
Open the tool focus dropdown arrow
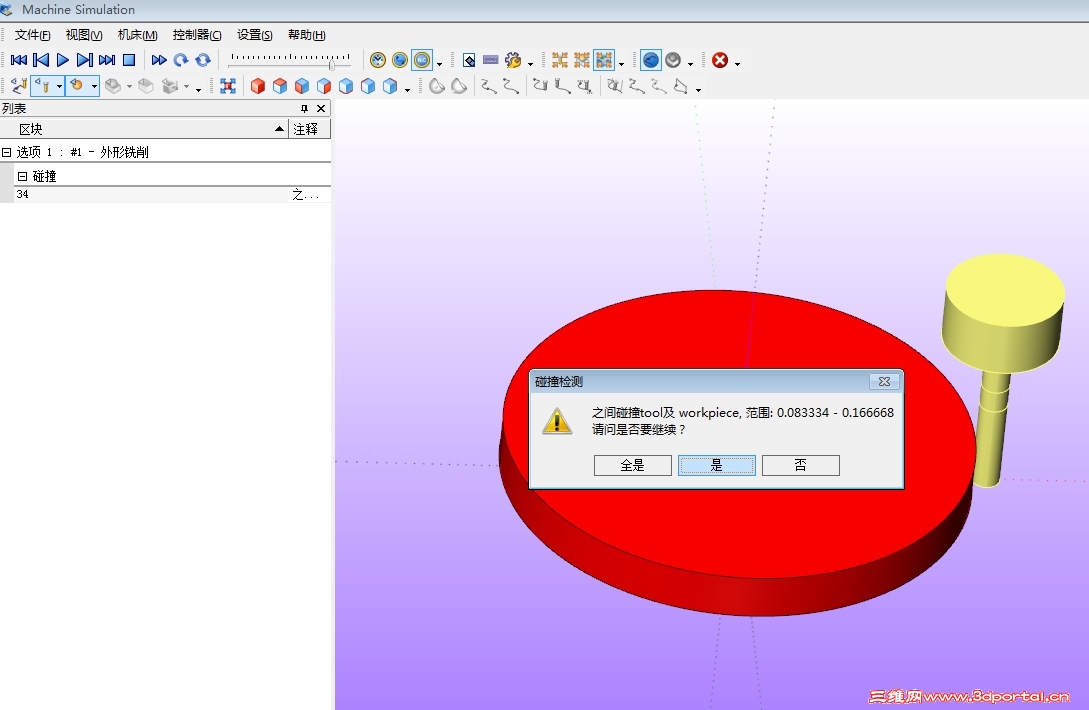click(x=60, y=87)
